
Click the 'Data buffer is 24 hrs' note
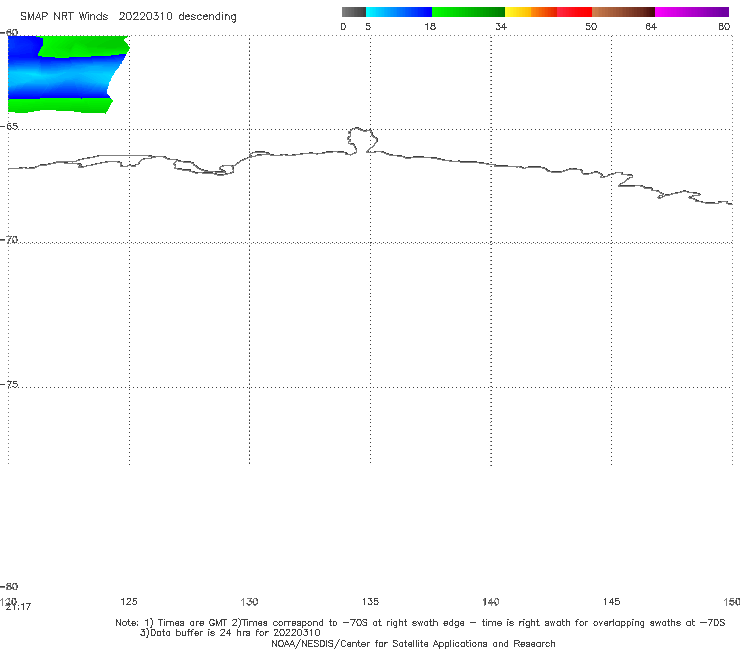230,633
